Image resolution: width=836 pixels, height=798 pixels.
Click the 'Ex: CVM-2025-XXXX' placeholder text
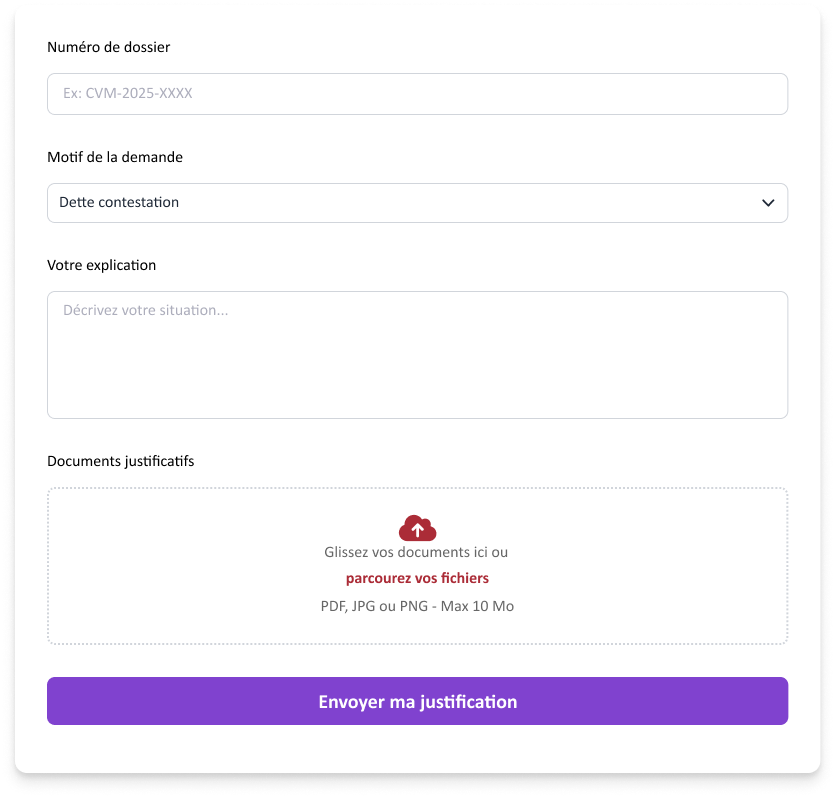tap(127, 94)
